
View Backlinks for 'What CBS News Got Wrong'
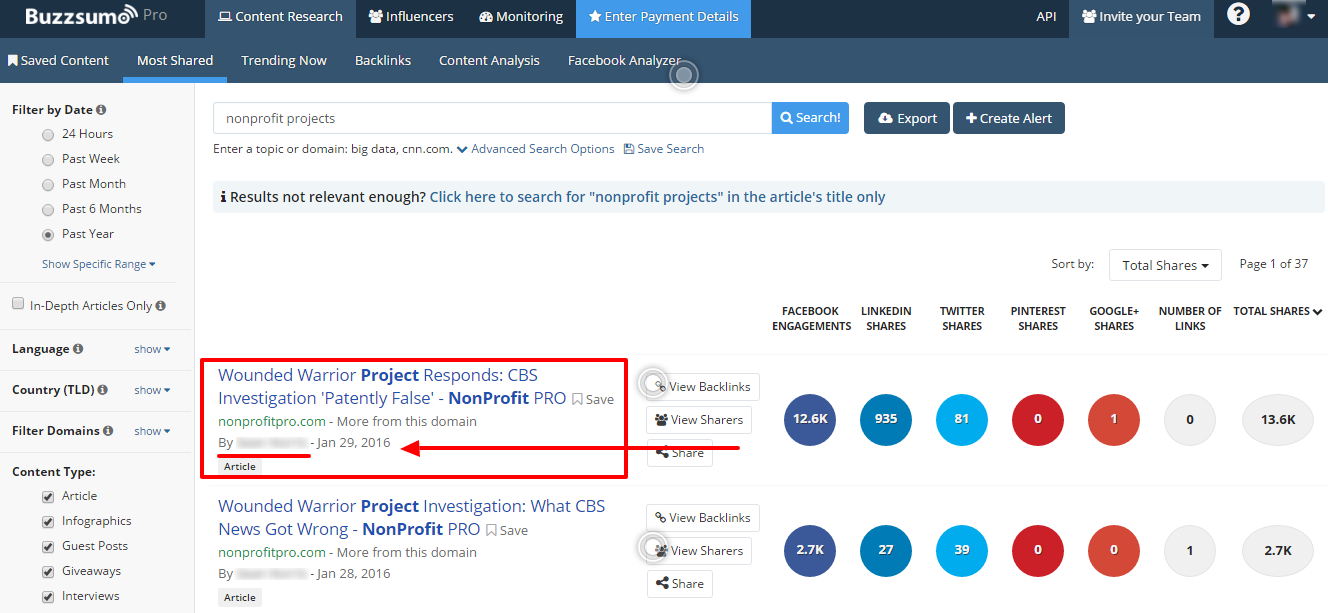point(703,518)
